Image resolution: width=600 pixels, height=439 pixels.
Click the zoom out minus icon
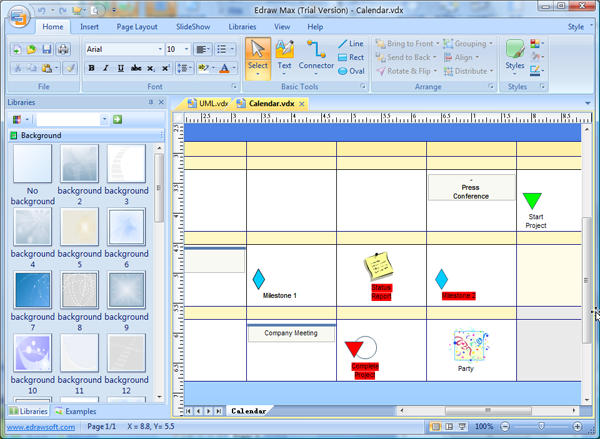pyautogui.click(x=505, y=426)
